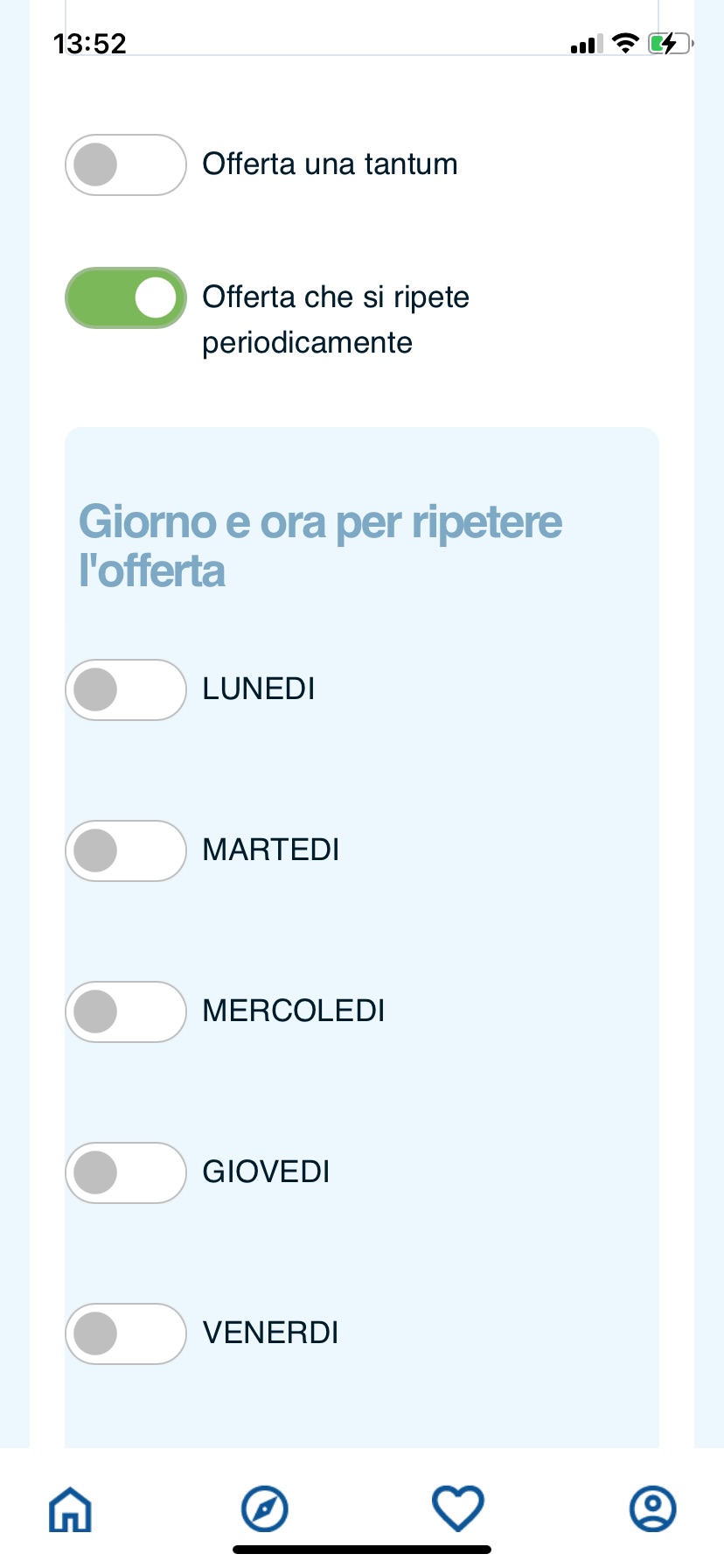Viewport: 724px width, 1568px height.
Task: Toggle the MERCOLEDI switch on
Action: 126,1011
